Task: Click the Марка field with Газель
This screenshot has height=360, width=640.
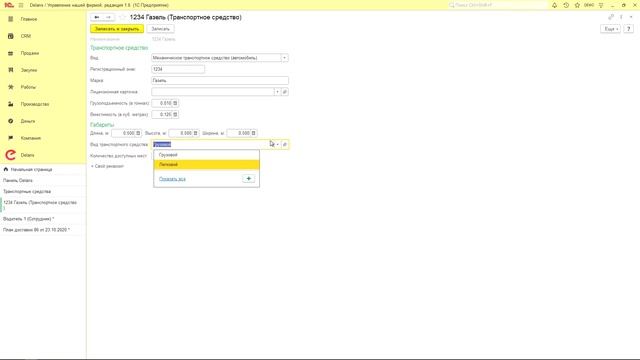Action: pyautogui.click(x=220, y=81)
